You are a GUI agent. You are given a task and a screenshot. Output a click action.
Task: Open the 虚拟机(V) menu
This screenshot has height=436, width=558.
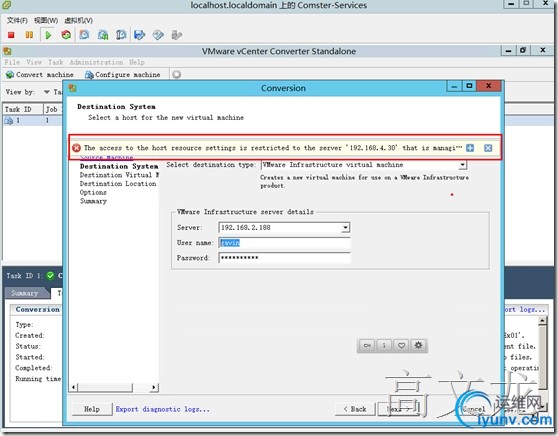[x=79, y=20]
